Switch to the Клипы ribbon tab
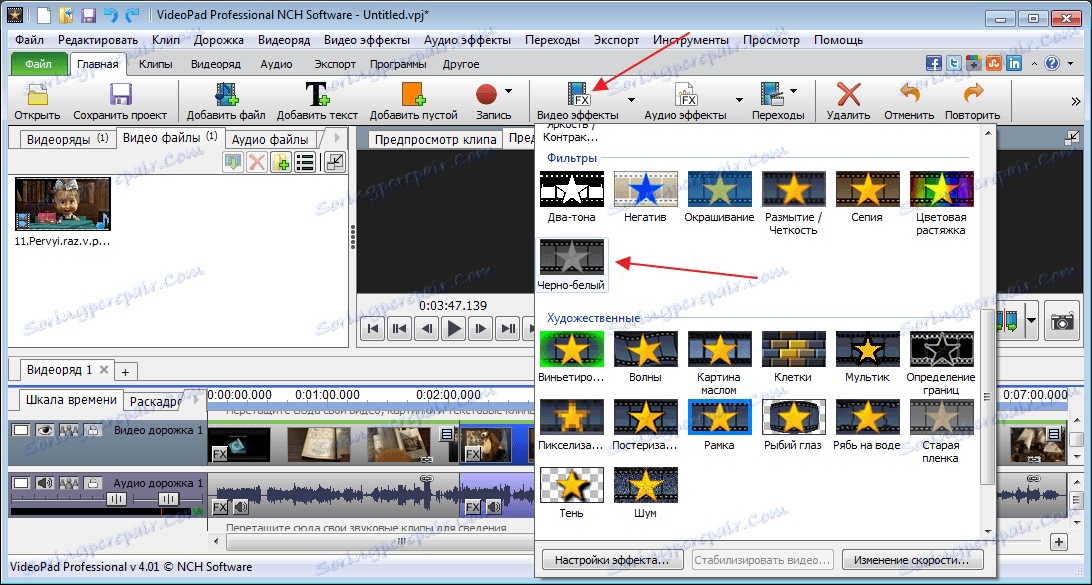The height and width of the screenshot is (585, 1092). (x=155, y=64)
